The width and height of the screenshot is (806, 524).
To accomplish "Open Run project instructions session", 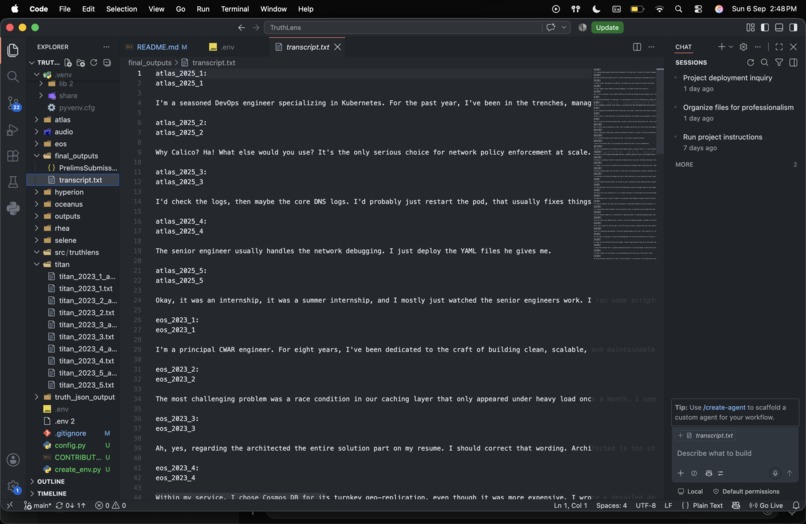I will tap(722, 137).
